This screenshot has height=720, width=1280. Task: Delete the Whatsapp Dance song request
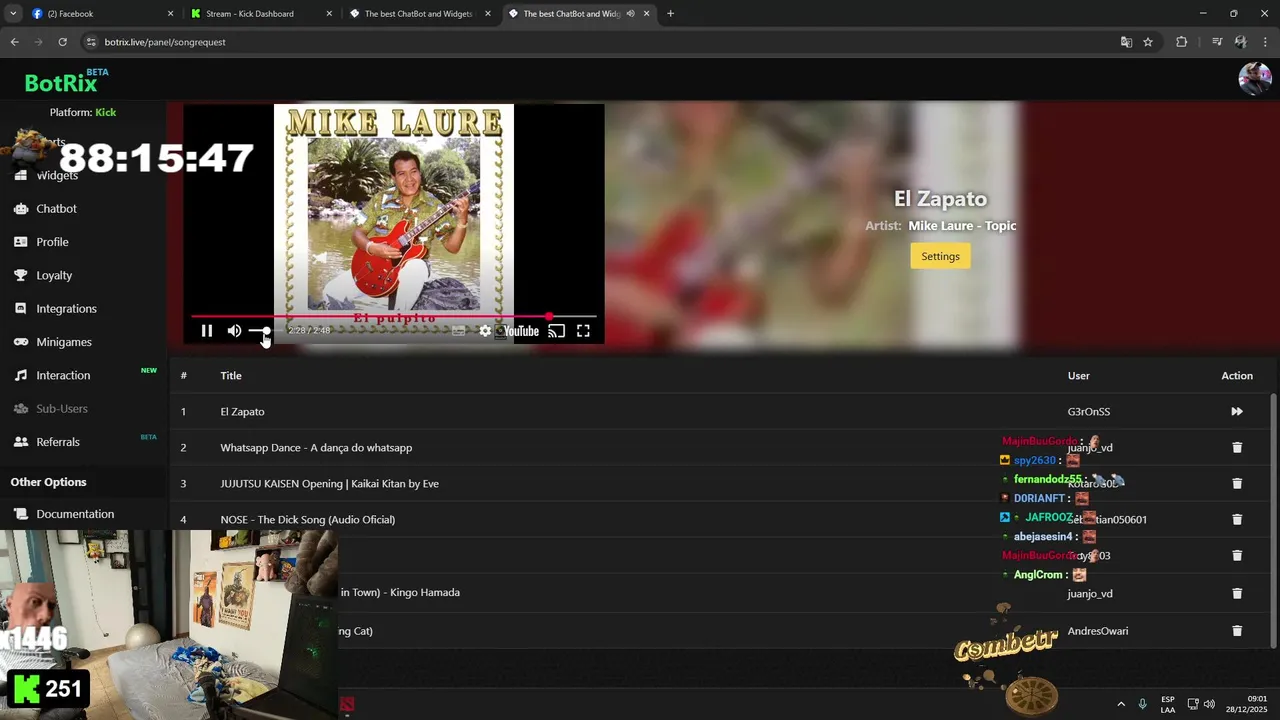tap(1237, 447)
